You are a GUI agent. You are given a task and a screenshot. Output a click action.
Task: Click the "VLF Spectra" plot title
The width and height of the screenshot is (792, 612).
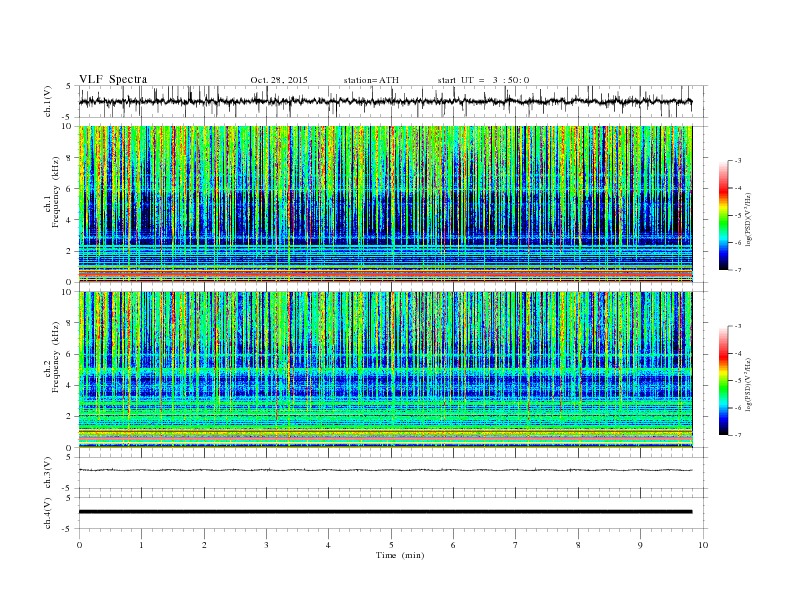click(113, 79)
